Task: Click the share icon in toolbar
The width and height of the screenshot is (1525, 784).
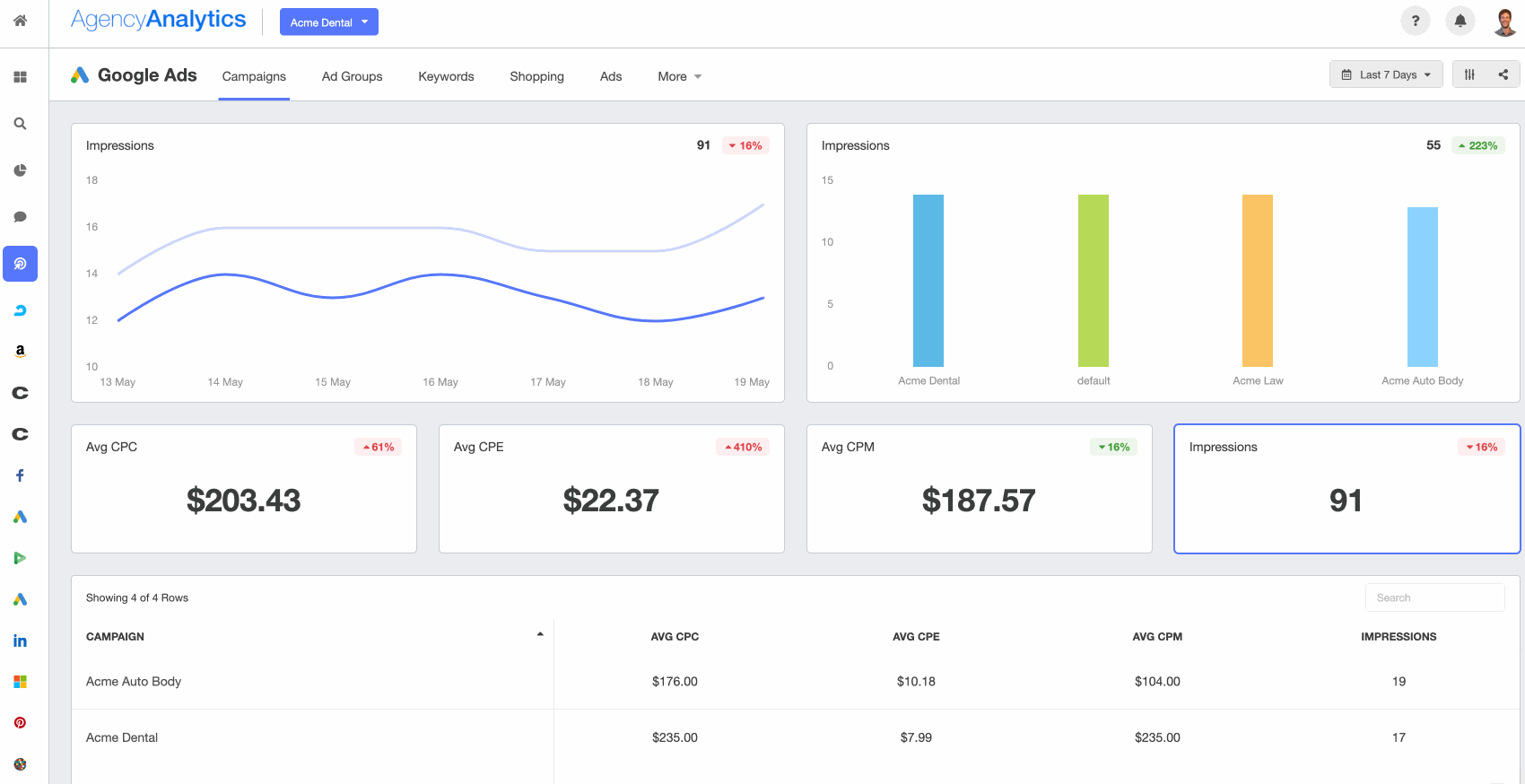Action: tap(1503, 74)
